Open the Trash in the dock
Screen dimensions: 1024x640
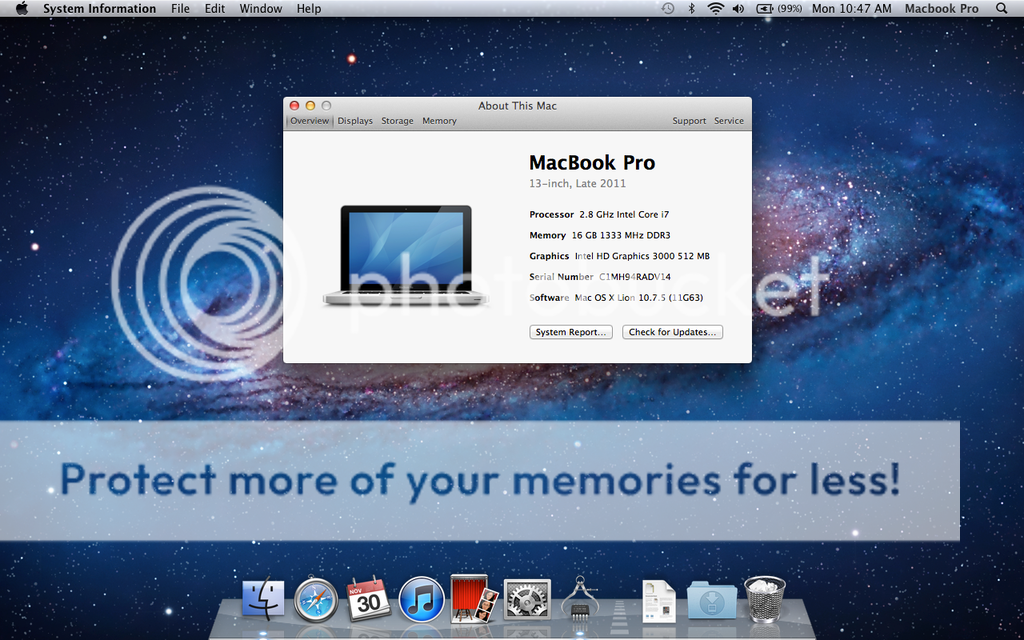(x=764, y=599)
